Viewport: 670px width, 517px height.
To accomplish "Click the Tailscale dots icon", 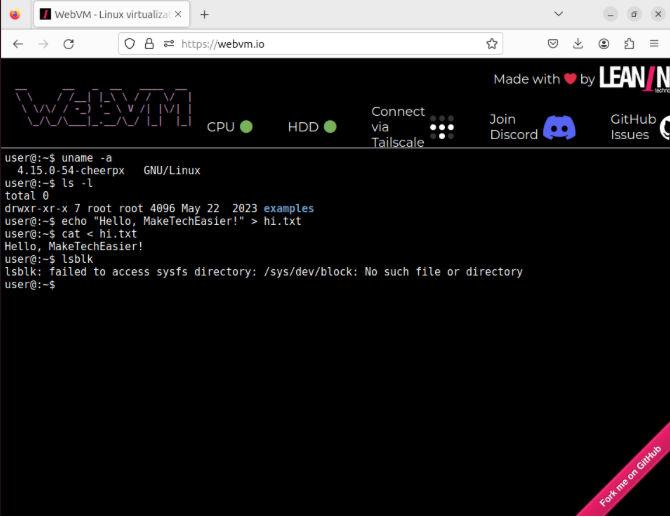I will pyautogui.click(x=442, y=127).
